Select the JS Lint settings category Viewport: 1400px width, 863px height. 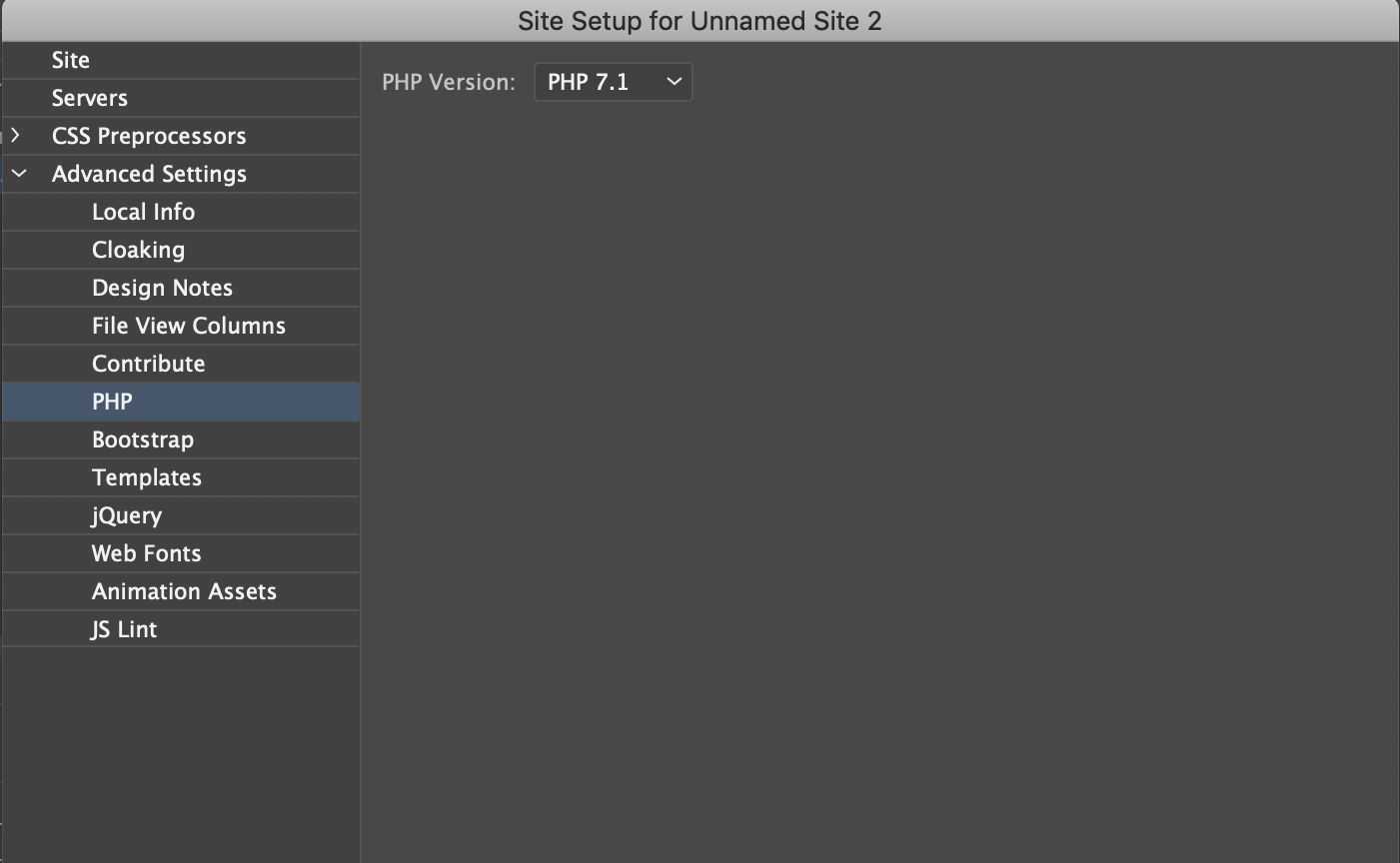[x=124, y=629]
